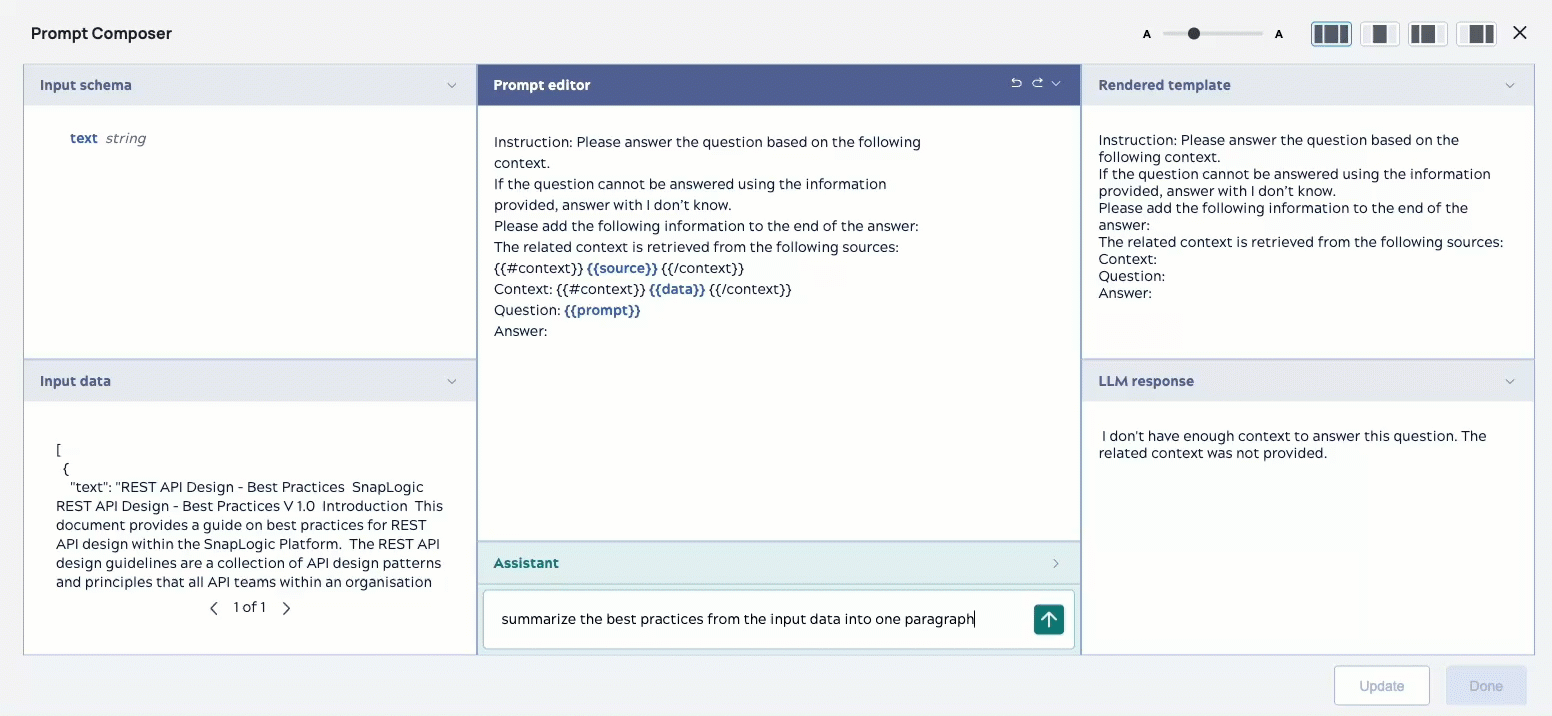Collapse the Input schema panel
1552x716 pixels.
tap(452, 85)
